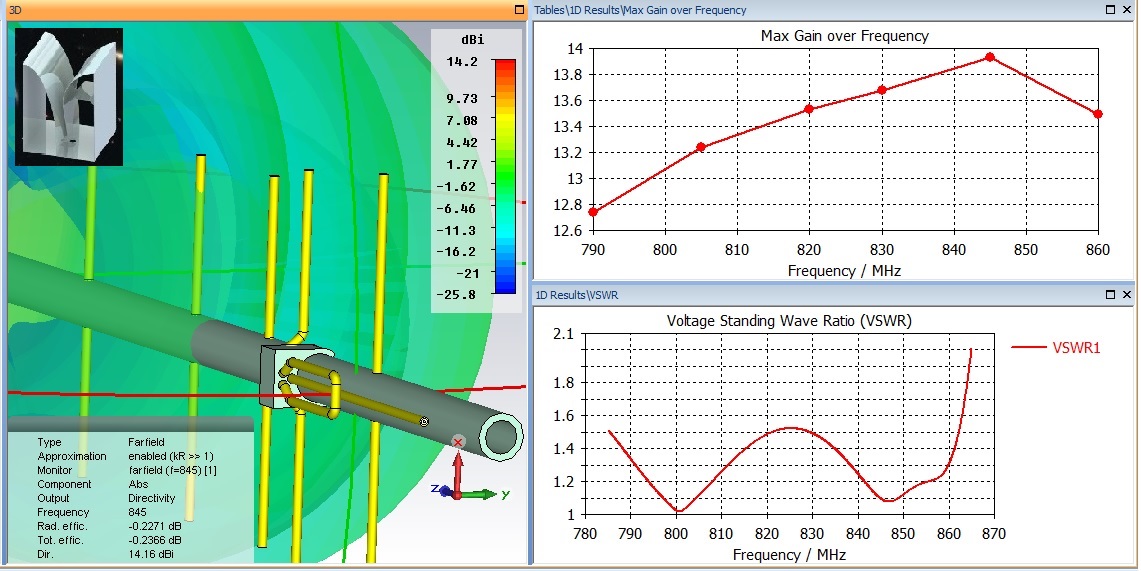Maximize the Max Gain over Frequency window

1110,10
